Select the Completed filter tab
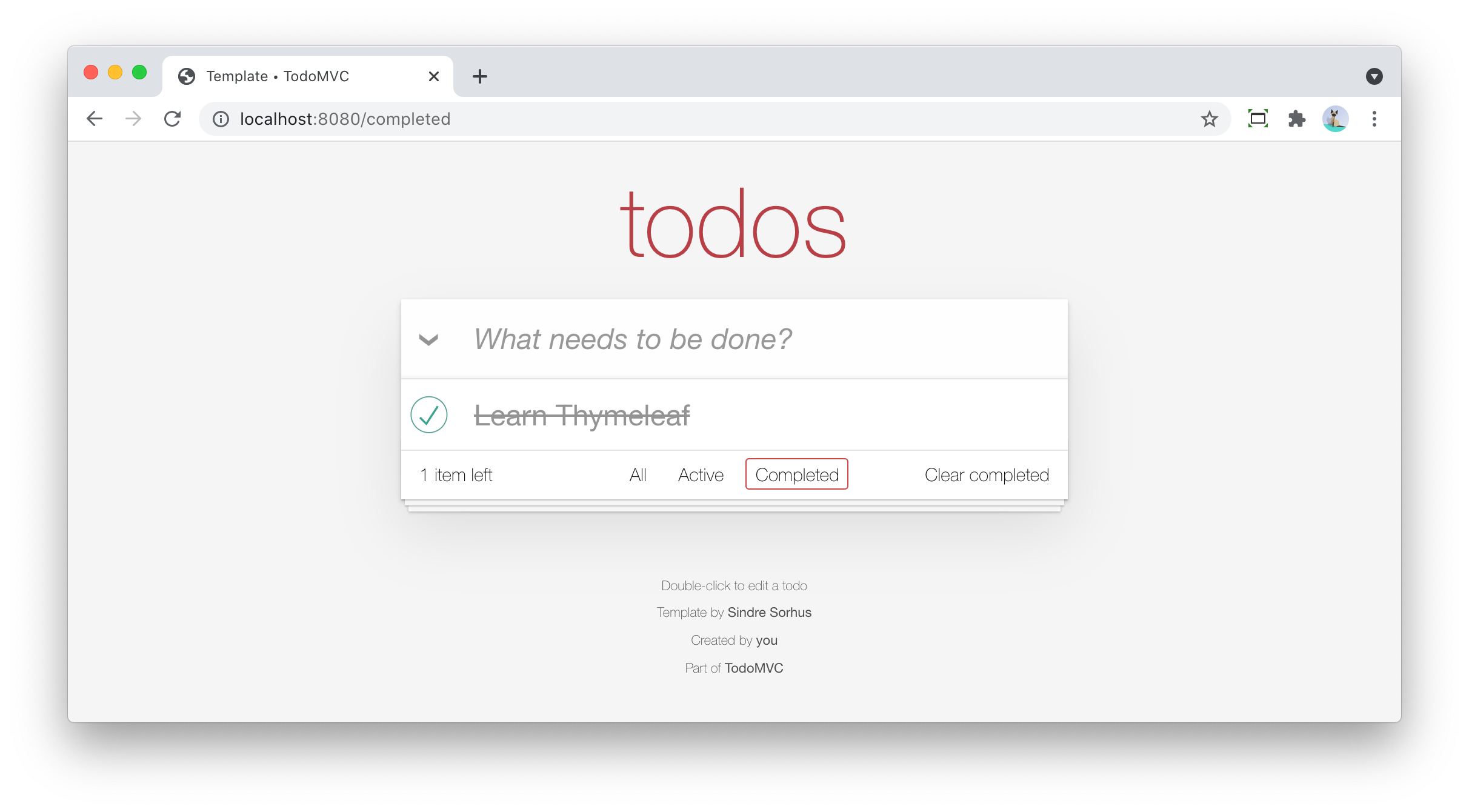This screenshot has height=812, width=1469. [x=797, y=475]
